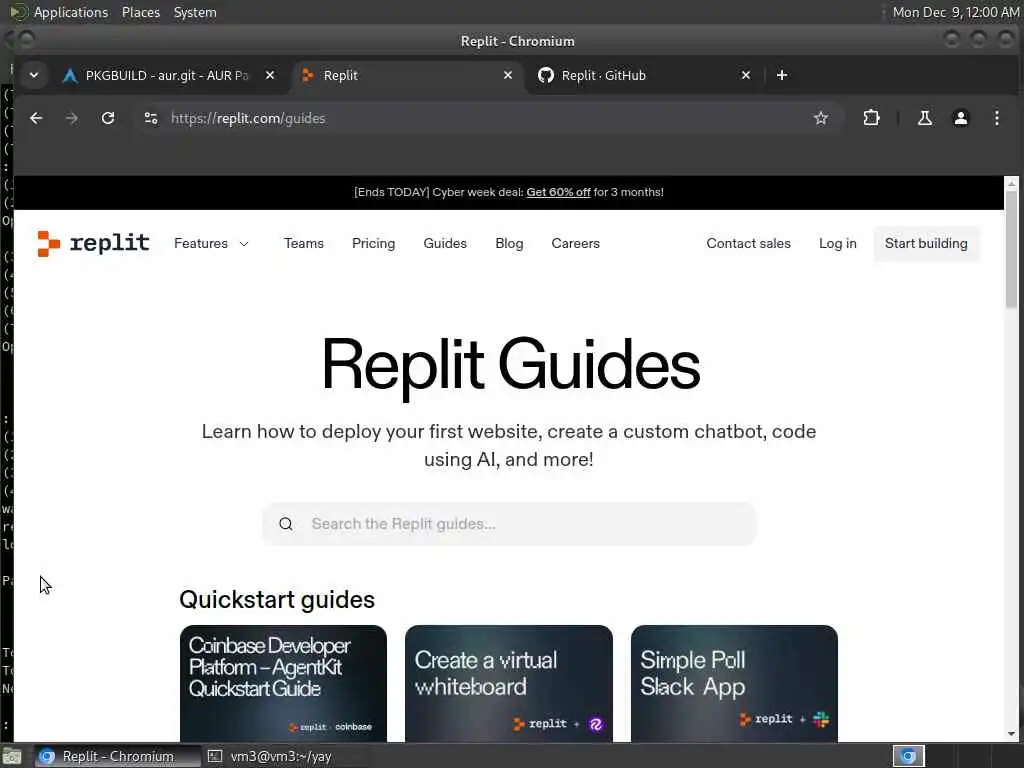Open the profile avatar menu
This screenshot has height=768, width=1024.
coord(961,118)
